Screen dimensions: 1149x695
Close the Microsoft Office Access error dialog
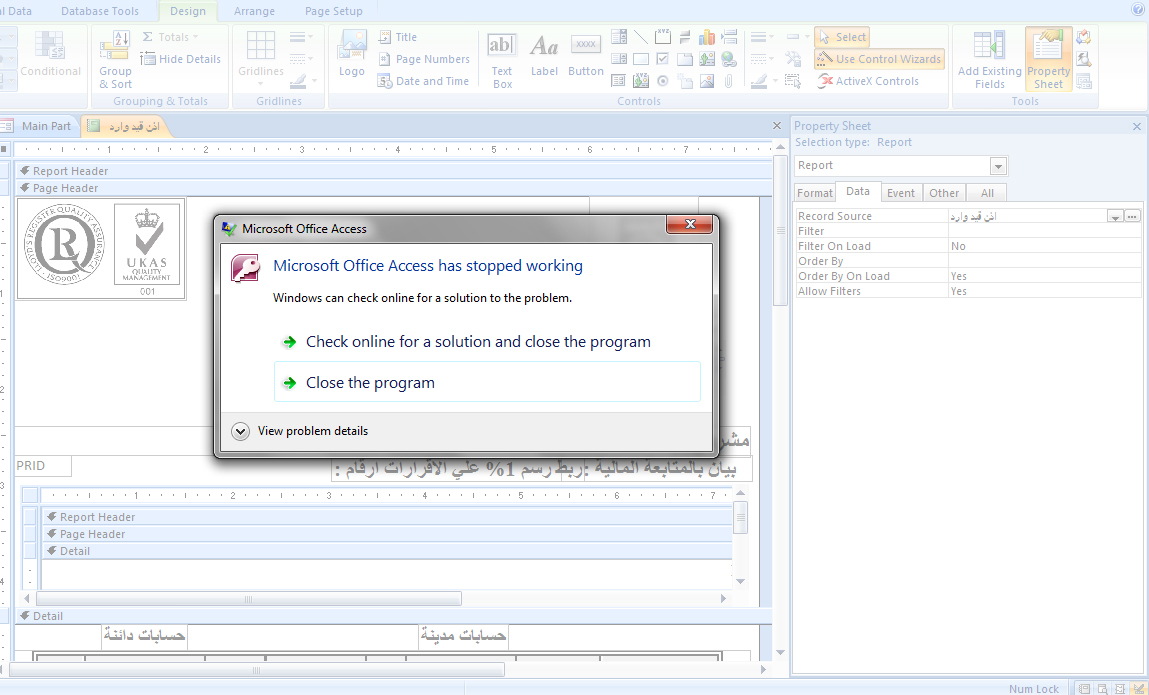coord(689,224)
